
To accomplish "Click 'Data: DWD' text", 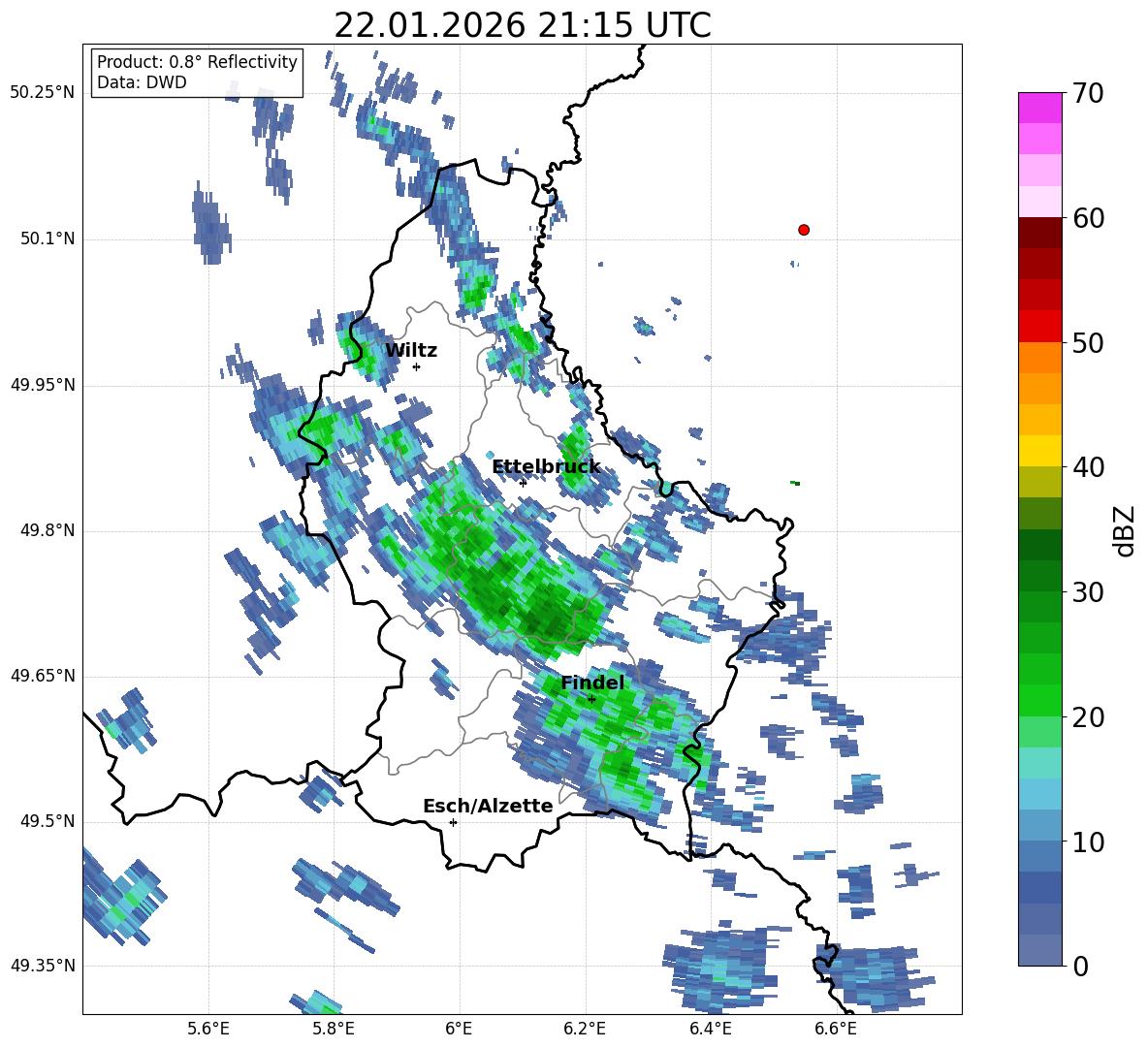I will [x=142, y=82].
